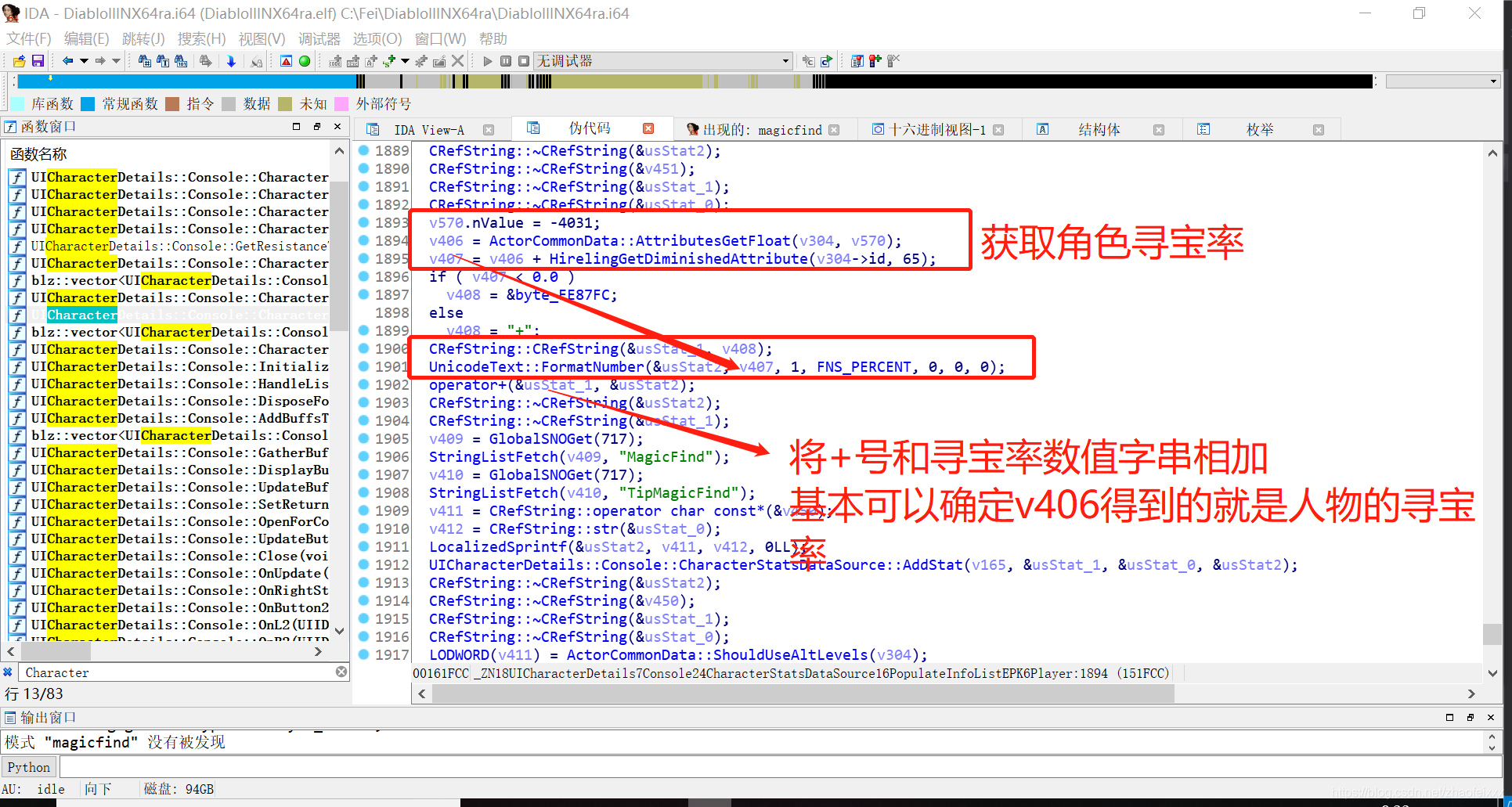This screenshot has width=1512, height=807.
Task: Open the 帮助 menu
Action: tap(493, 38)
